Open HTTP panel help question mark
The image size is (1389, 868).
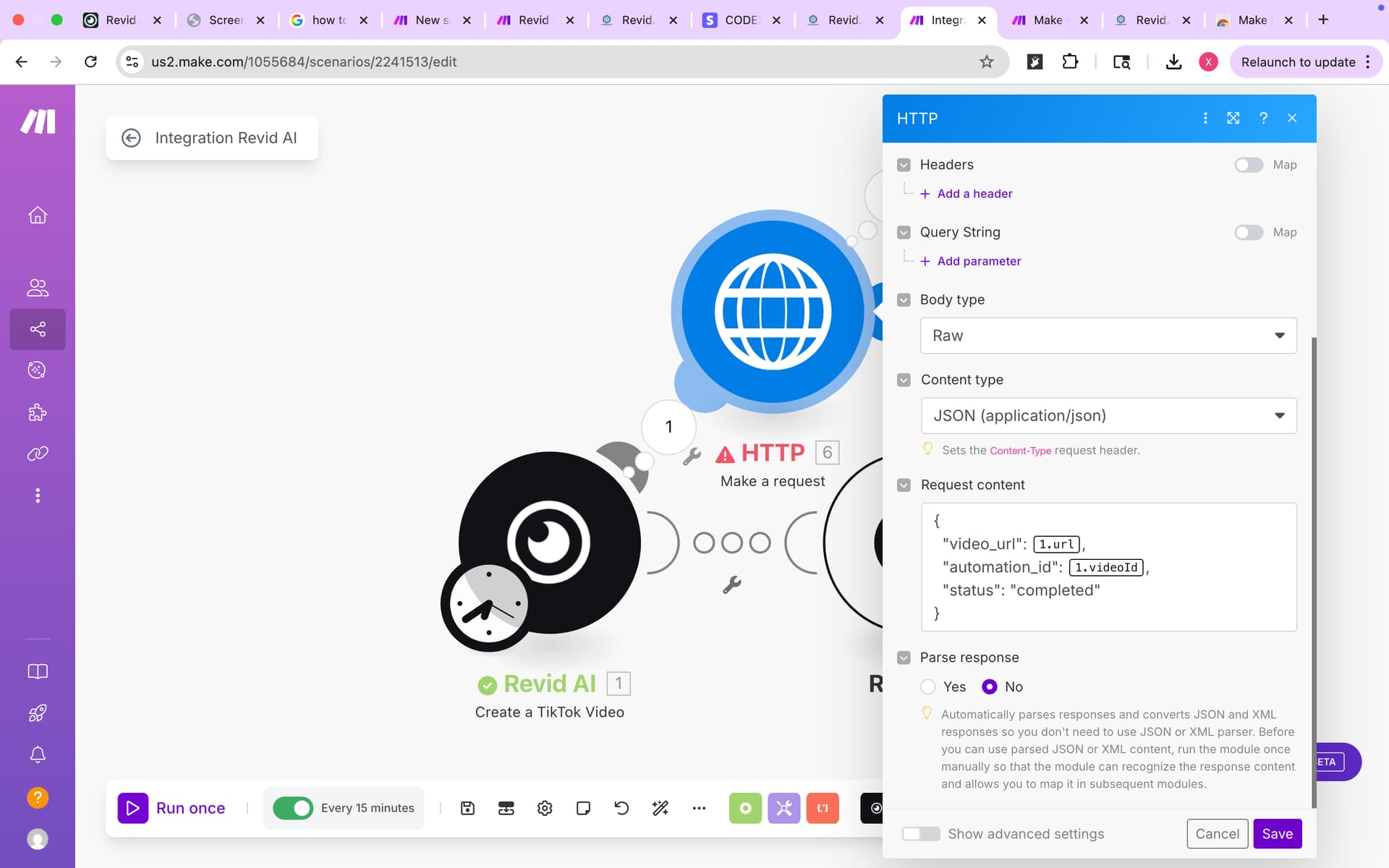tap(1263, 118)
